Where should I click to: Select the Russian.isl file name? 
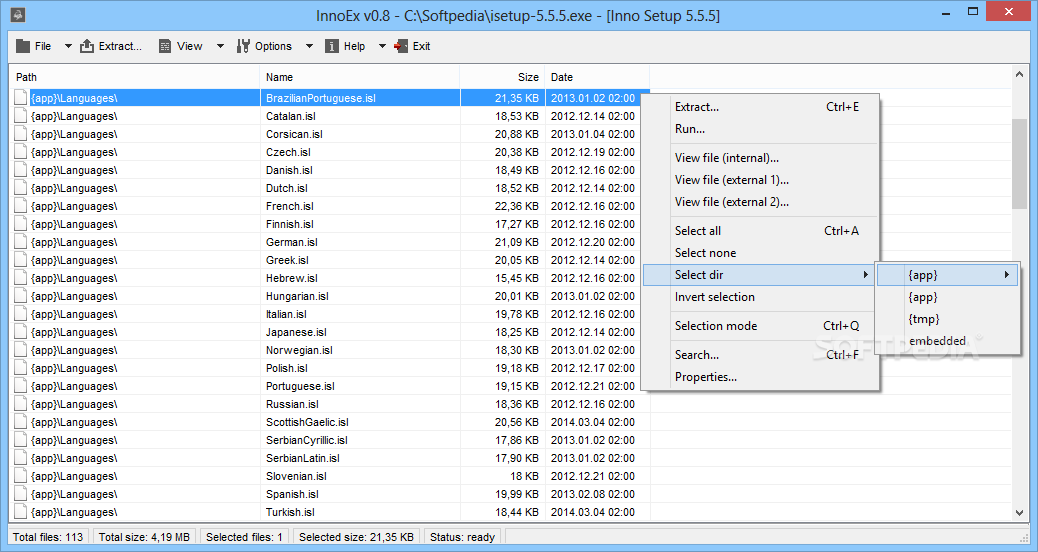[x=292, y=404]
